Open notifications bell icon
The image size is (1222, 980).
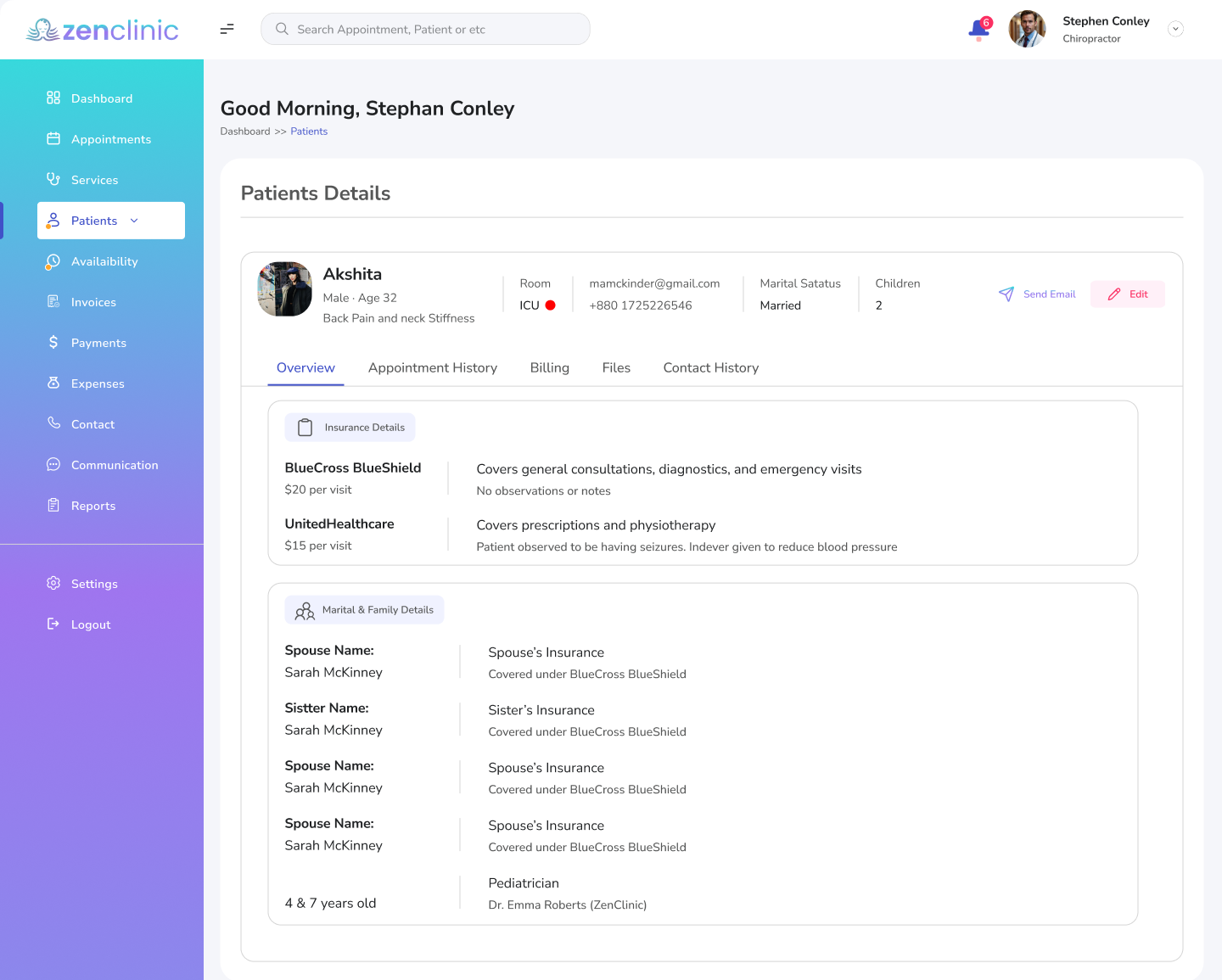979,29
